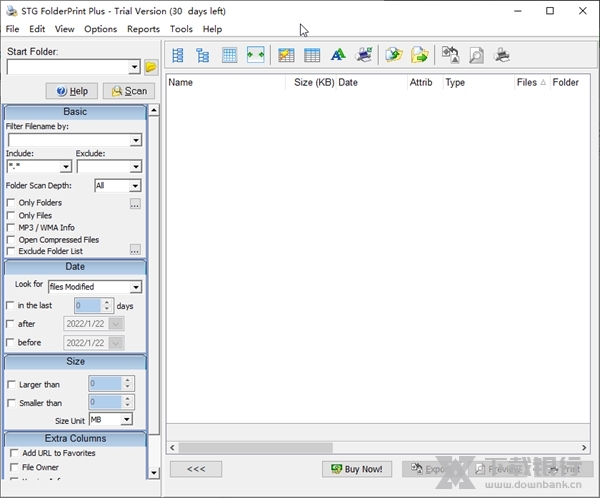Click the down arrow of filter panel scrollbar
This screenshot has width=600, height=498.
[x=154, y=473]
